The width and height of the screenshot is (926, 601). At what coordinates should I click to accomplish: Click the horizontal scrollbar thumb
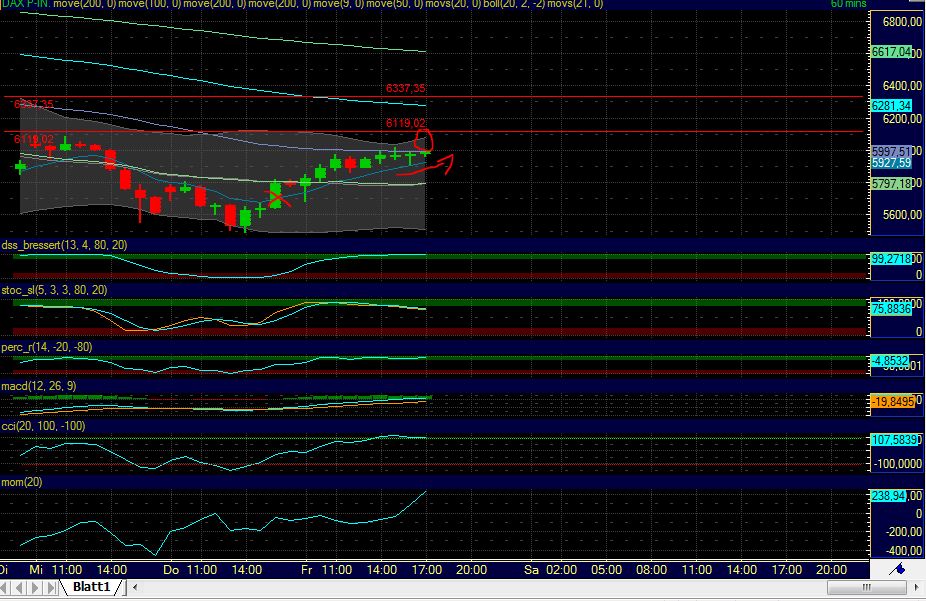click(866, 587)
